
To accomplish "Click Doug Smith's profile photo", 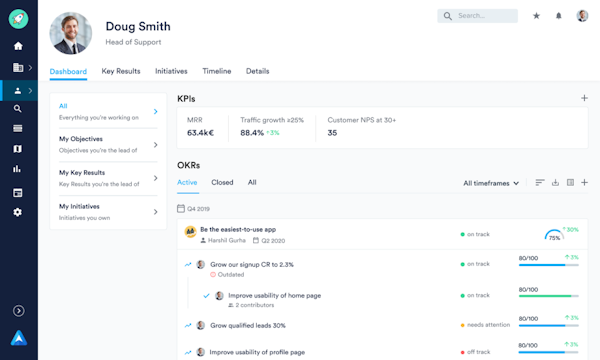I will pyautogui.click(x=71, y=33).
